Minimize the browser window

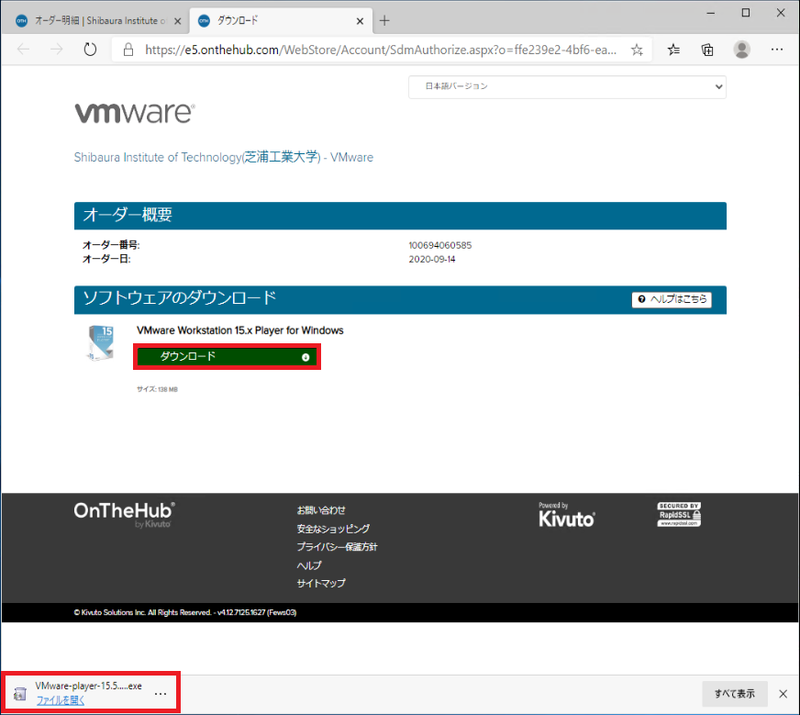[710, 13]
